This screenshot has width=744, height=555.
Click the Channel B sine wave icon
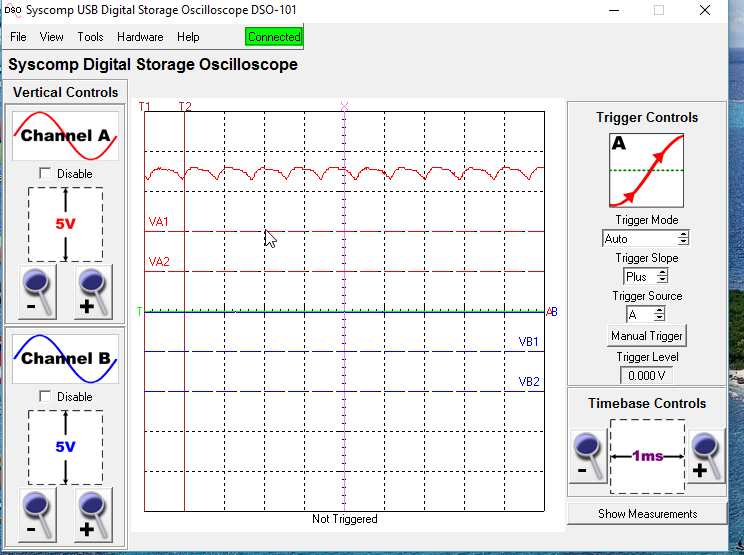(65, 359)
